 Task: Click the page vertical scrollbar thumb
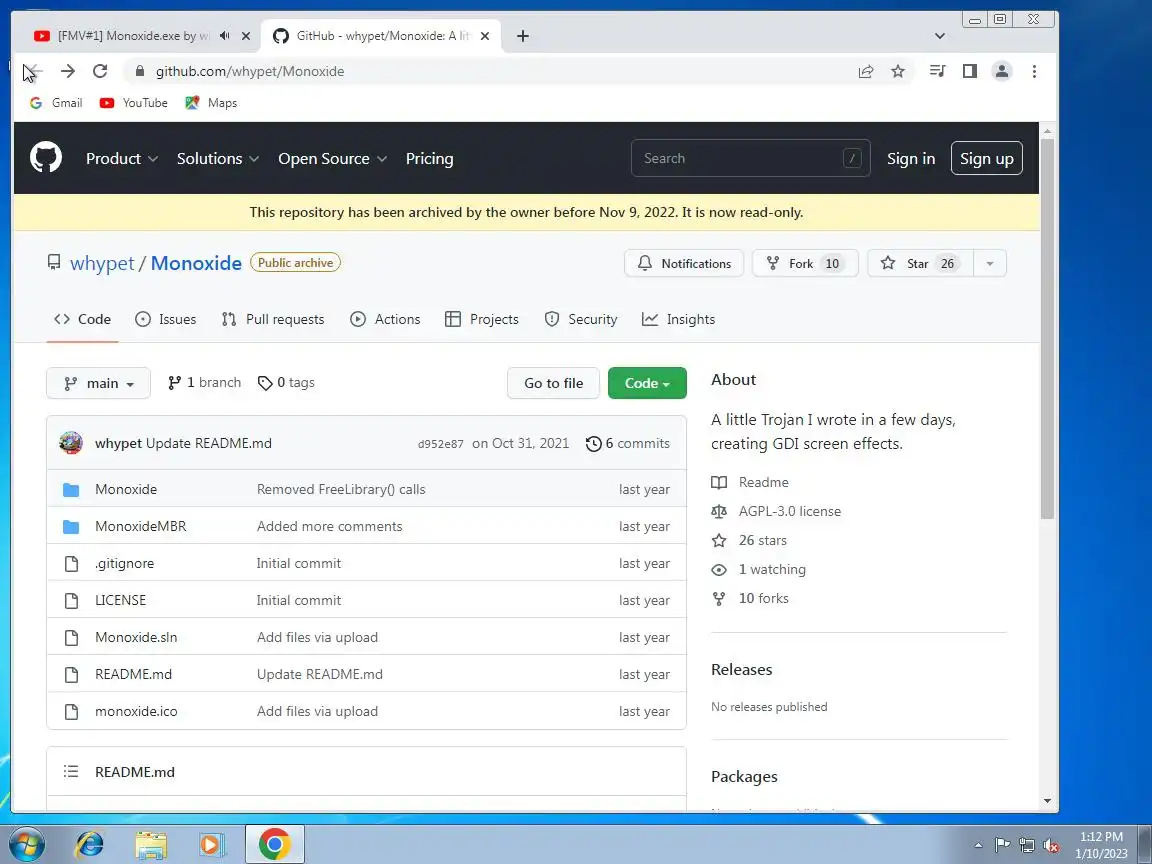tap(1047, 327)
